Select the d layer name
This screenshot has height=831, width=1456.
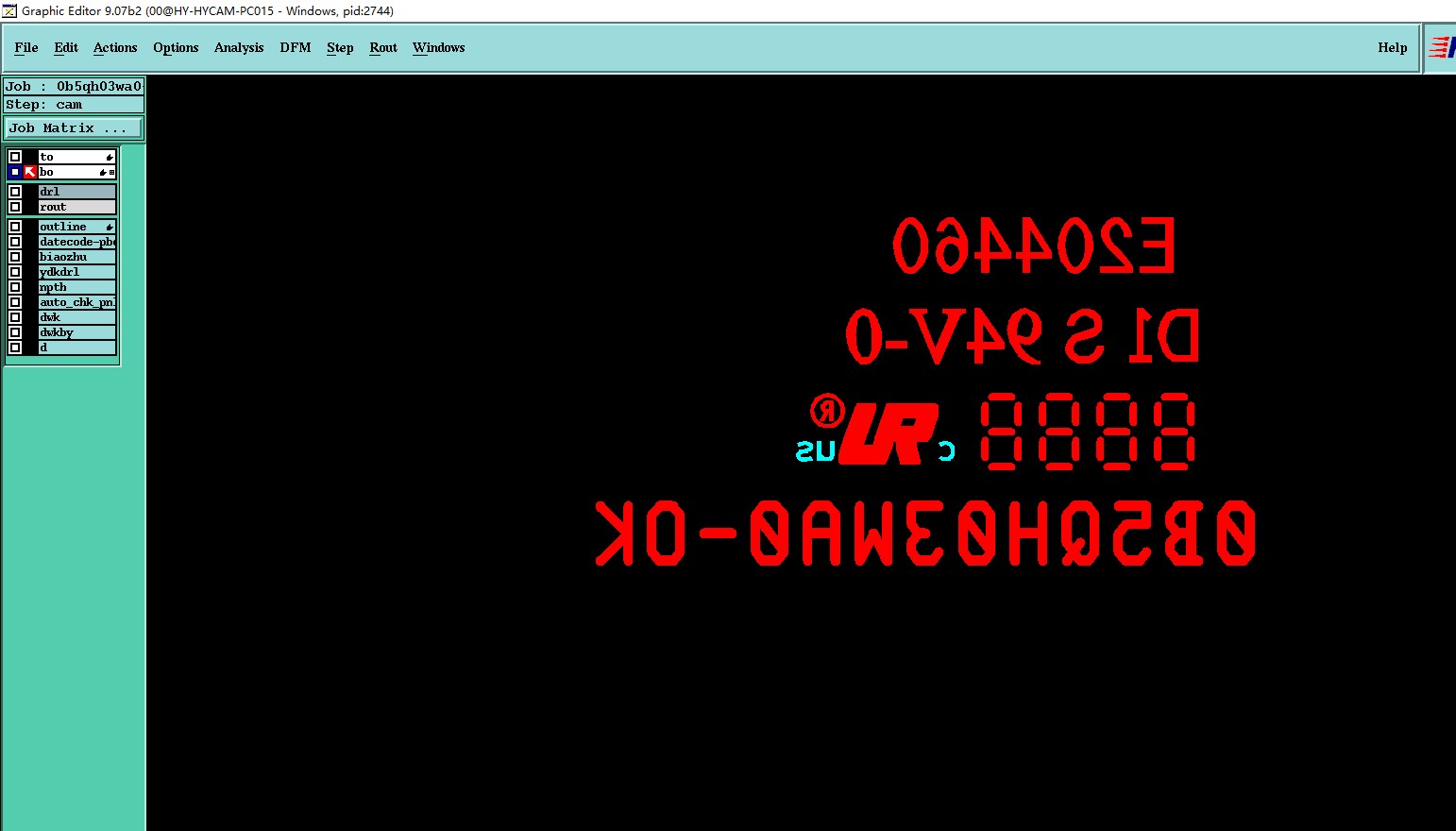(77, 348)
